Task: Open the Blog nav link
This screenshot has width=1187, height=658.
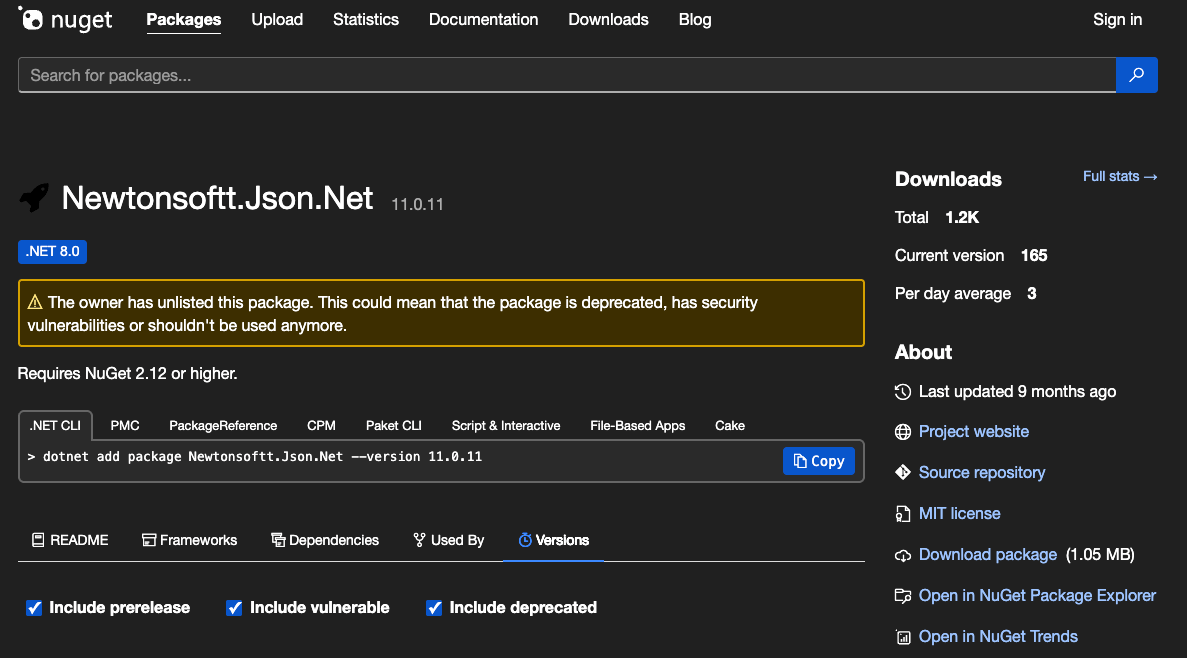Action: click(x=695, y=20)
